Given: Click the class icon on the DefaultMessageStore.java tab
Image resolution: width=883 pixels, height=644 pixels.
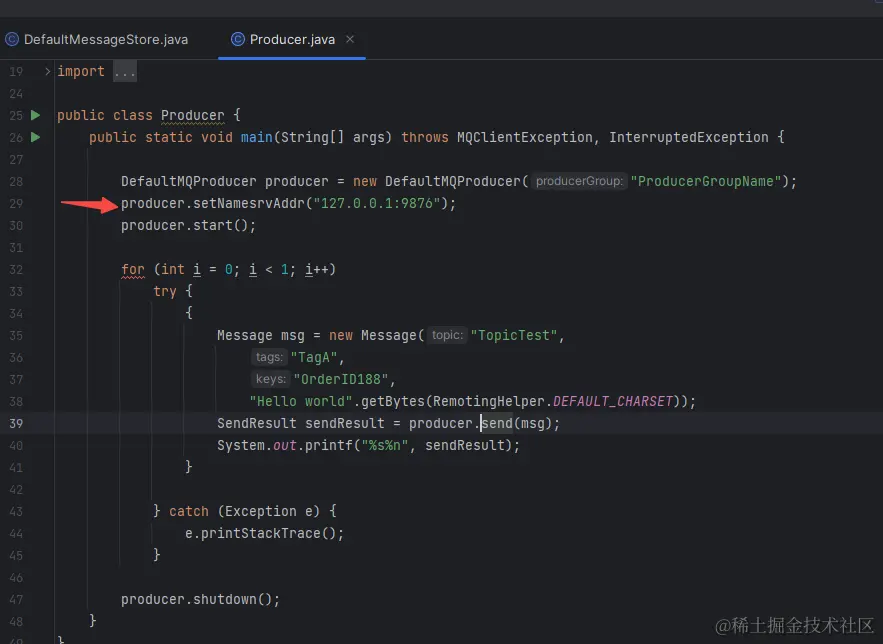Looking at the screenshot, I should pos(12,39).
